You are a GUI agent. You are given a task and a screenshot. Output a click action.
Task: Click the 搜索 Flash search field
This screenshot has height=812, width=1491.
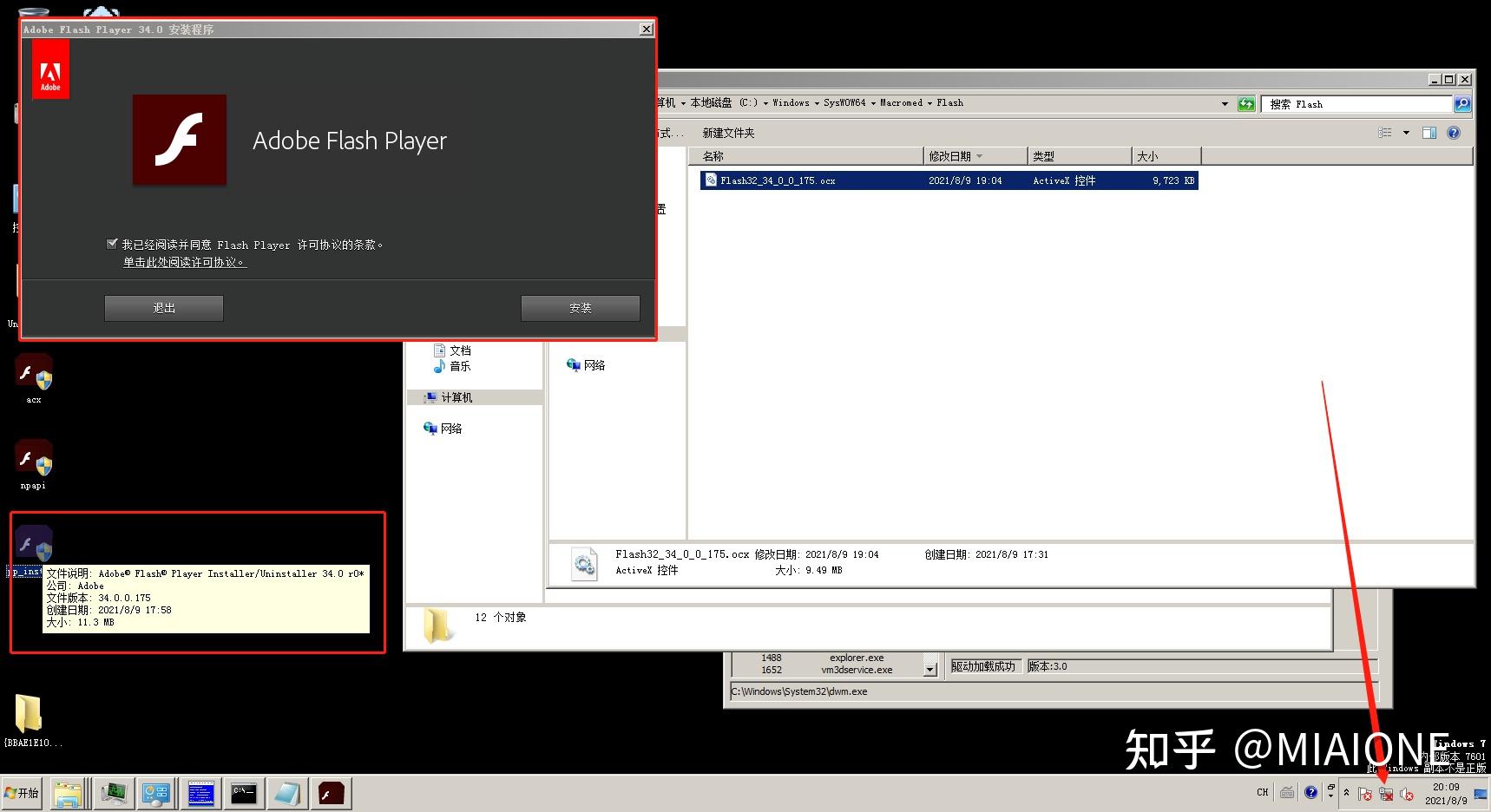(x=1356, y=103)
